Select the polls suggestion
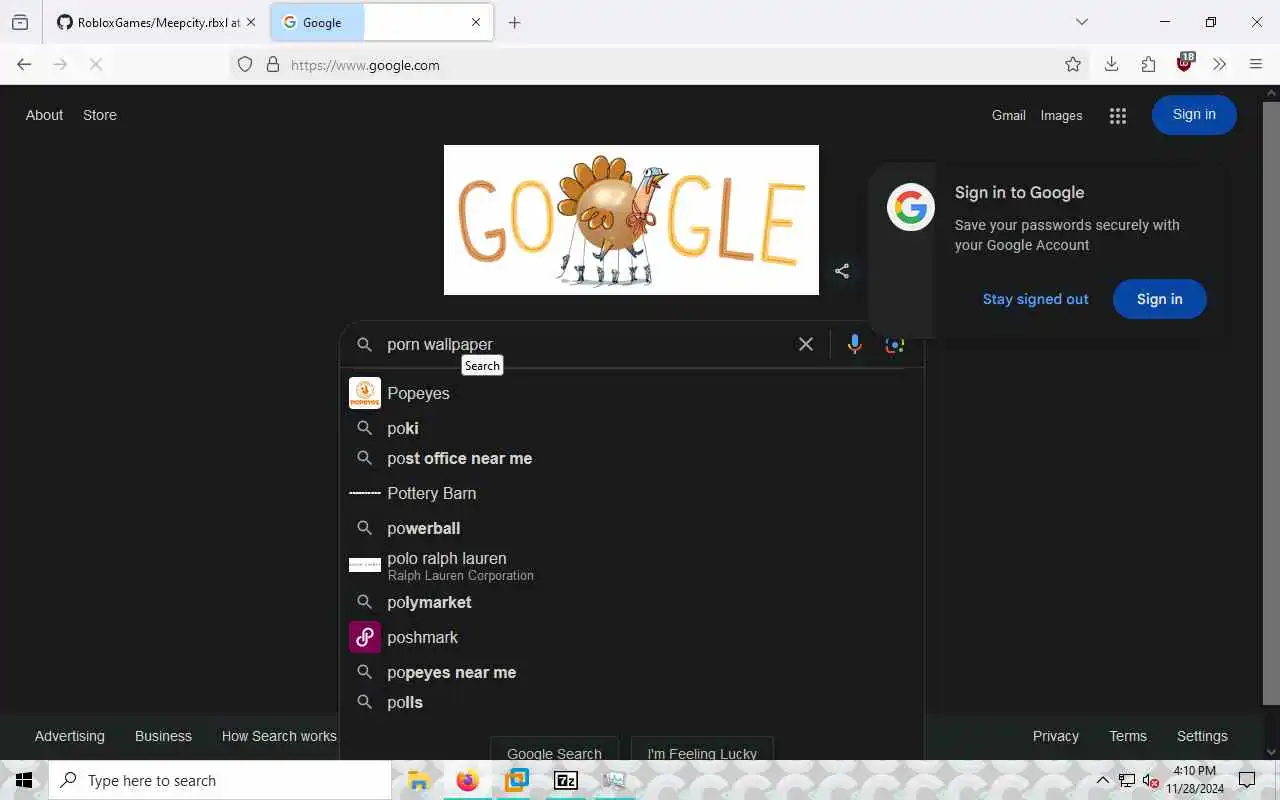This screenshot has height=800, width=1280. coord(632,702)
